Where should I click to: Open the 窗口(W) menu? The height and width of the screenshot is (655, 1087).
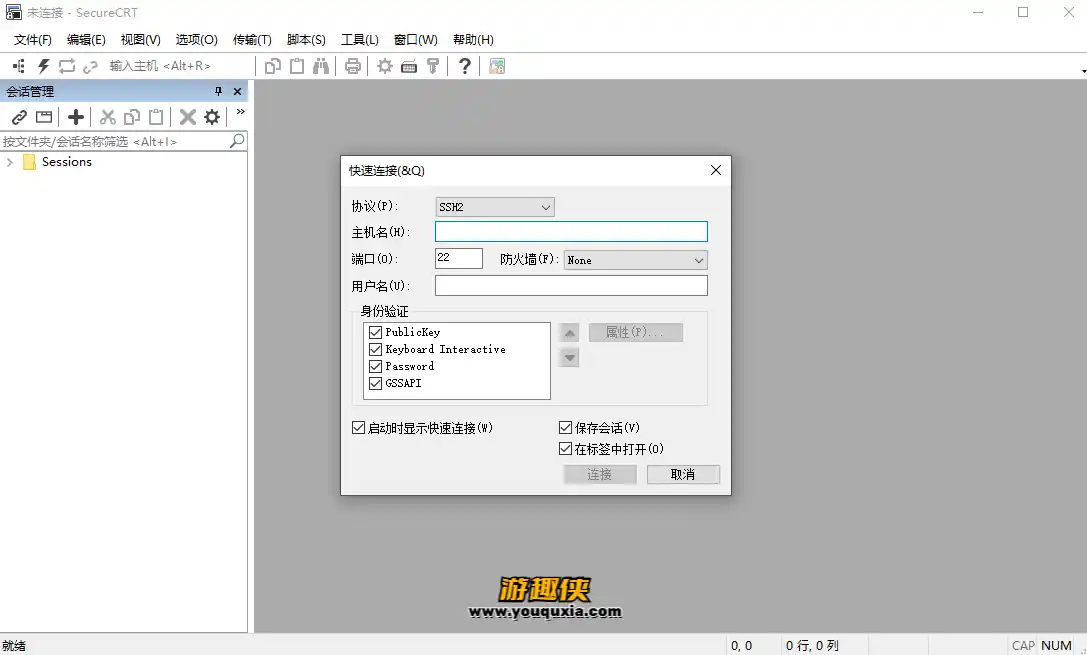pos(416,40)
